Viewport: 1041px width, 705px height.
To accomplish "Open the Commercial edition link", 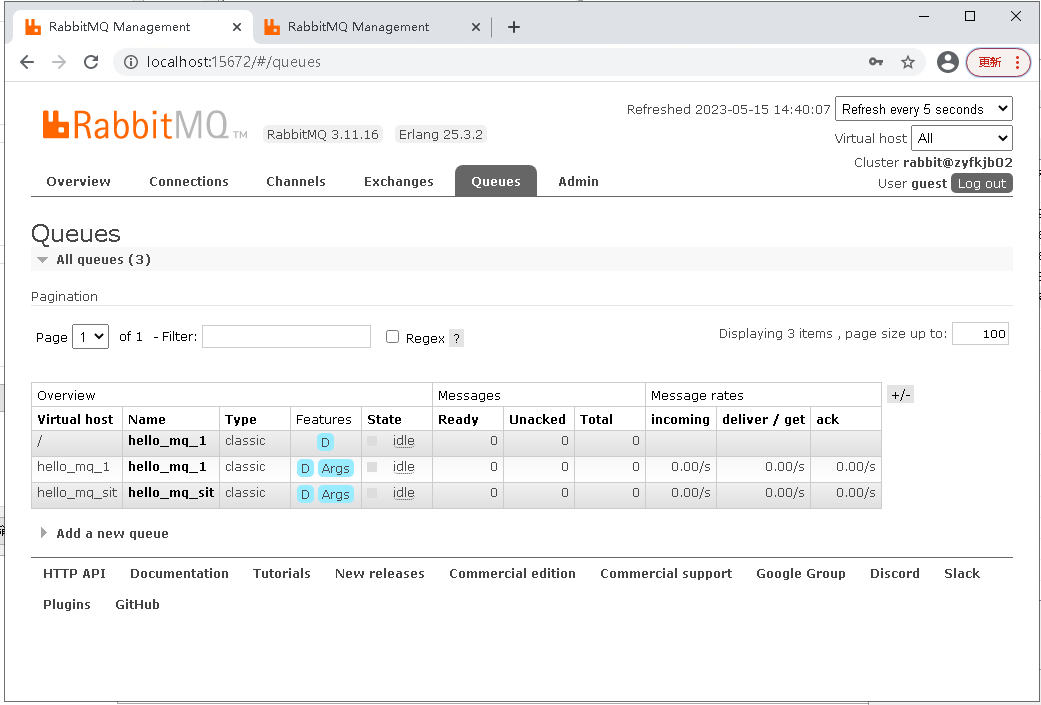I will 513,574.
